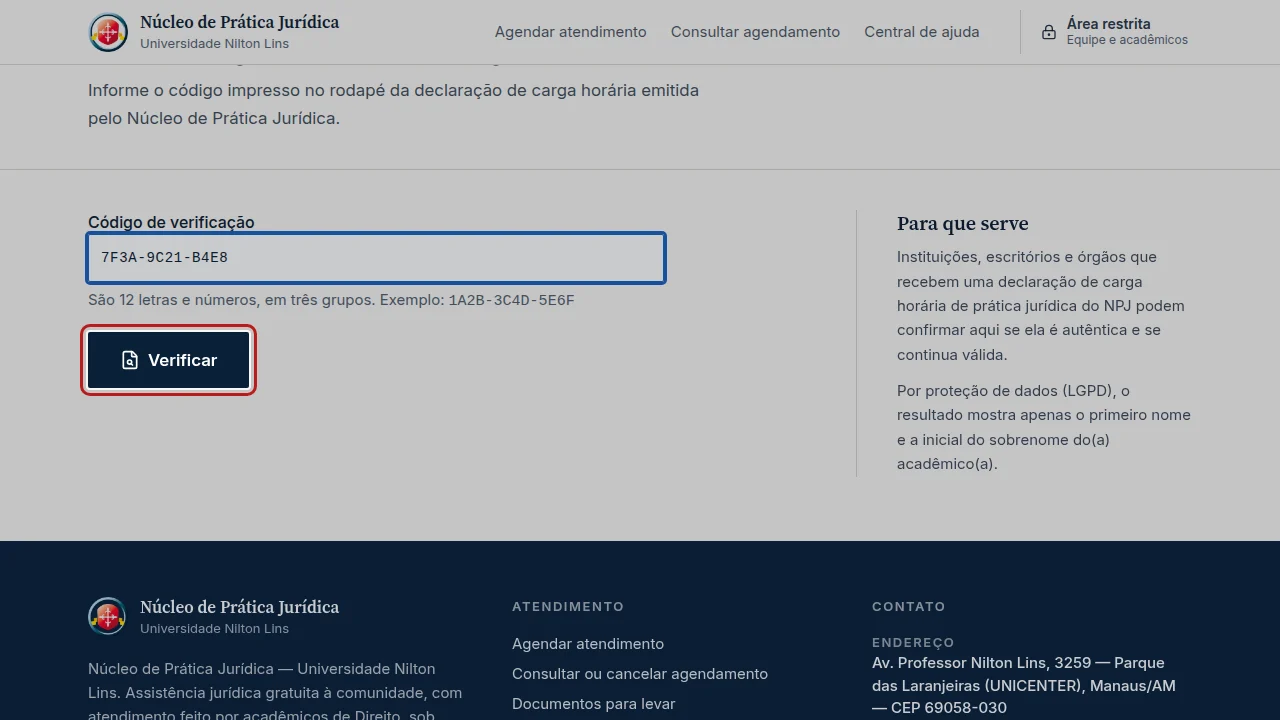This screenshot has width=1280, height=720.
Task: Click the footer Núcleo de Prática Jurídica title
Action: (240, 607)
